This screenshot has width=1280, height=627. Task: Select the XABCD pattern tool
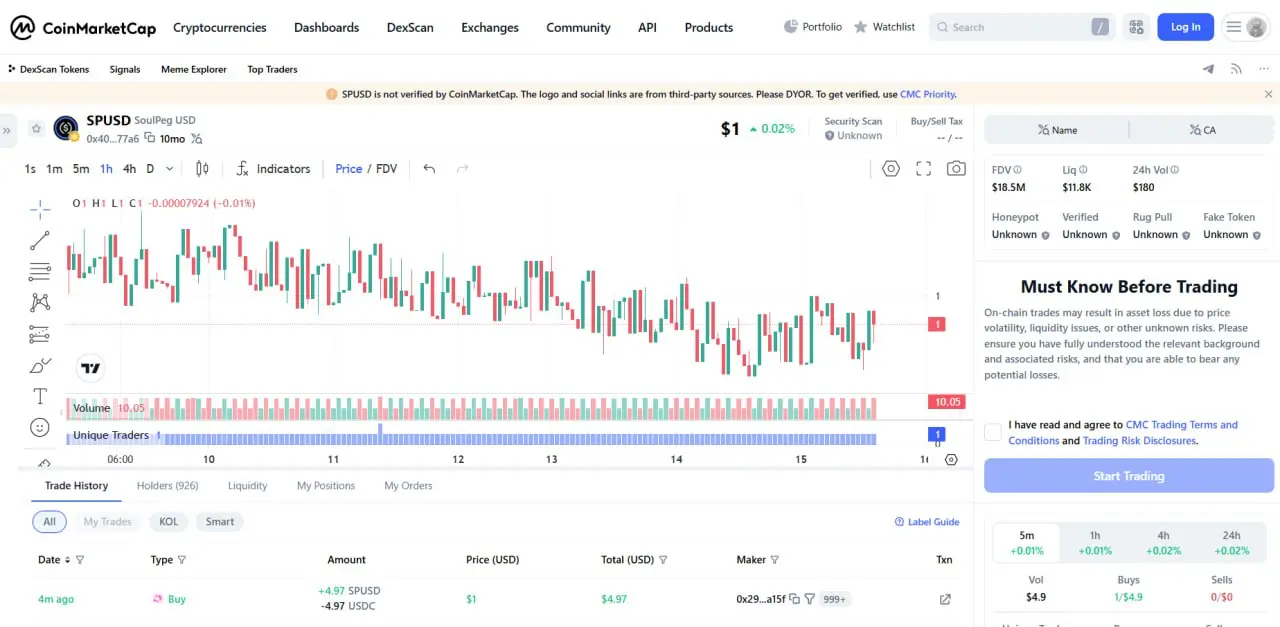40,302
